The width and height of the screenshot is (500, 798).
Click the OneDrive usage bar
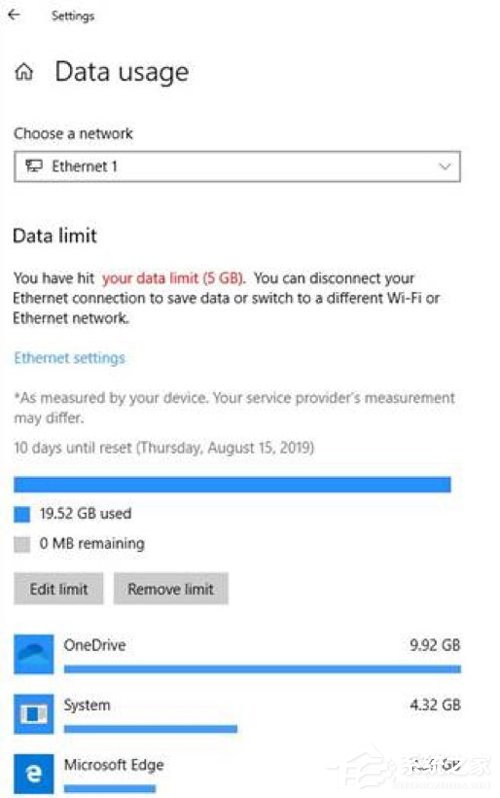pos(263,669)
